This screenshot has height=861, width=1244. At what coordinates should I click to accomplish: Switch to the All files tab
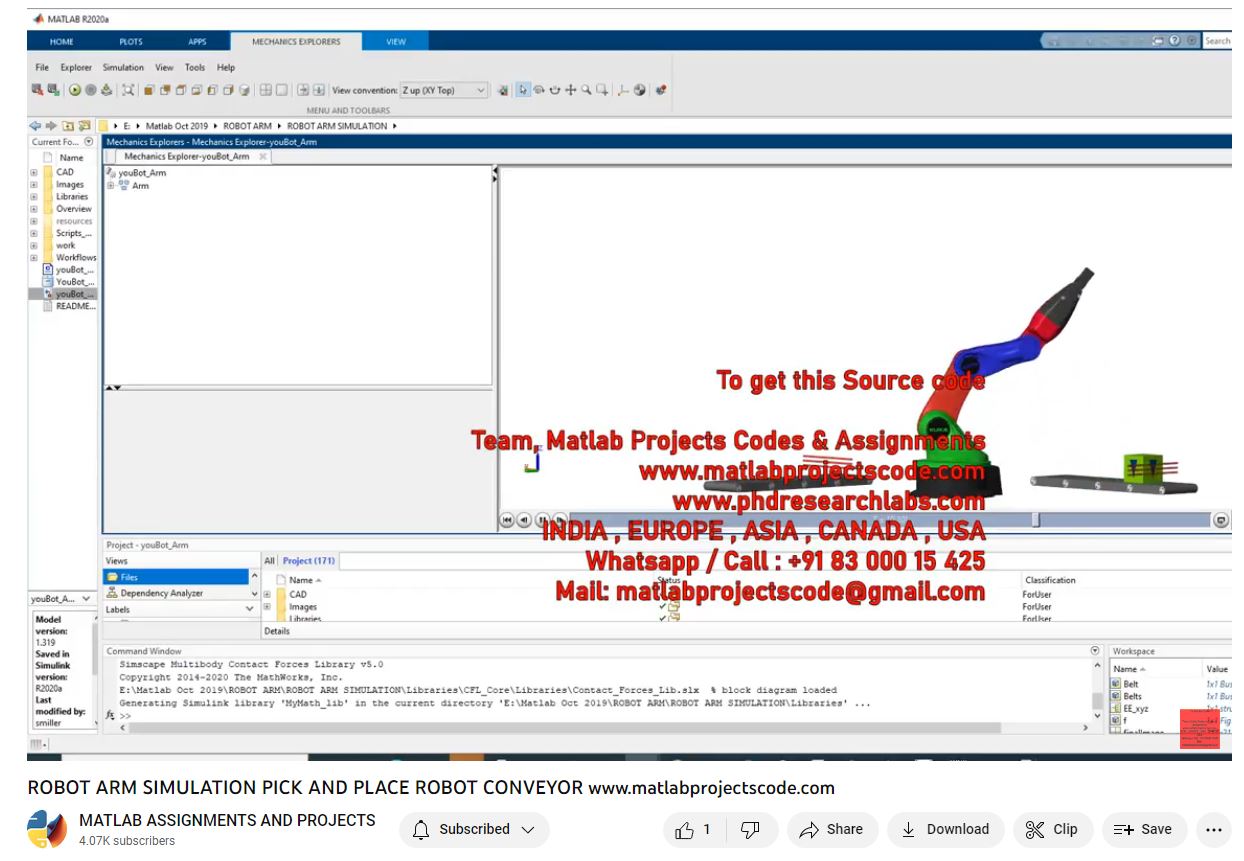(x=269, y=561)
